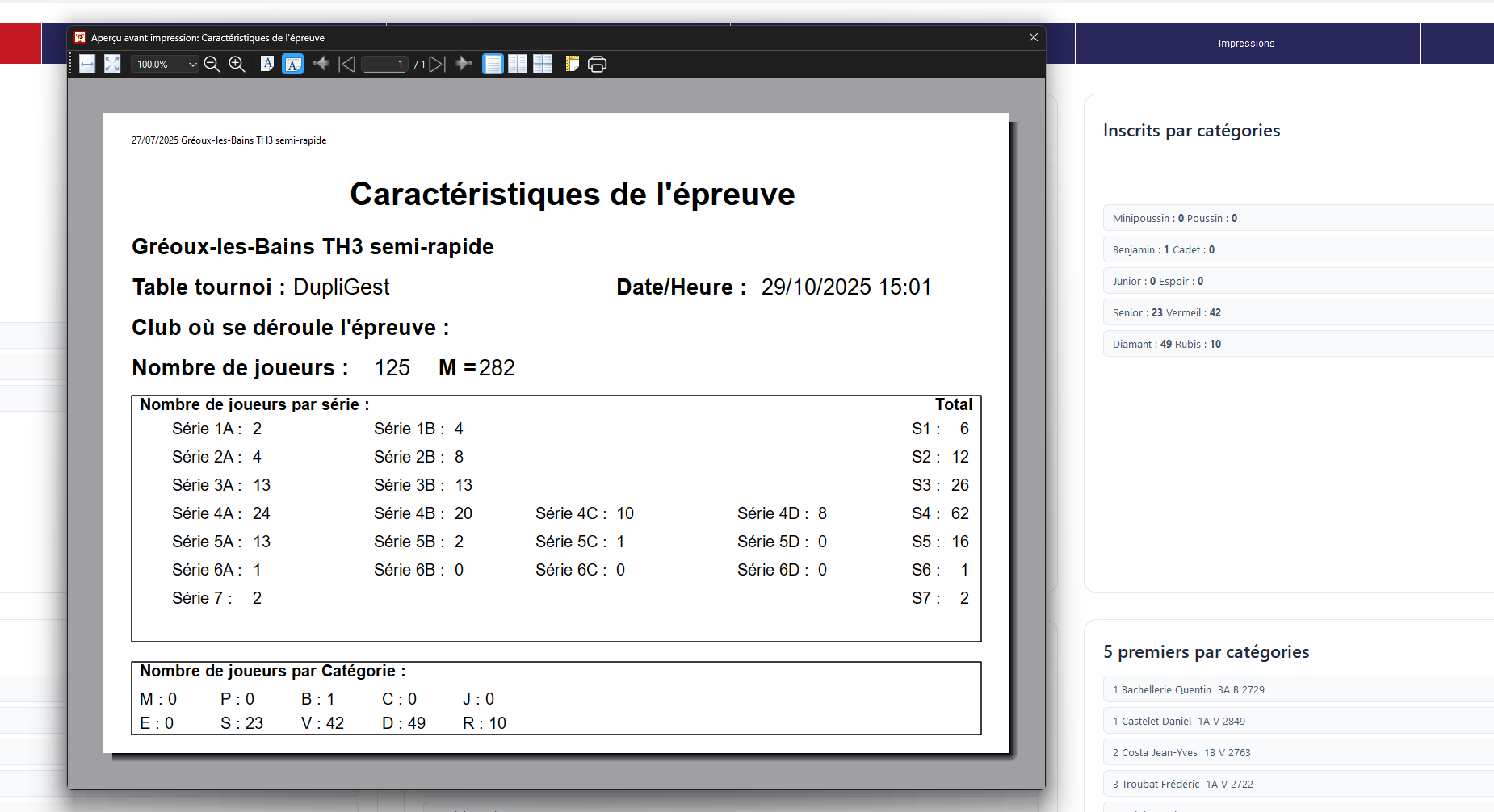This screenshot has height=812, width=1494.
Task: Zoom in the print preview
Action: click(237, 65)
